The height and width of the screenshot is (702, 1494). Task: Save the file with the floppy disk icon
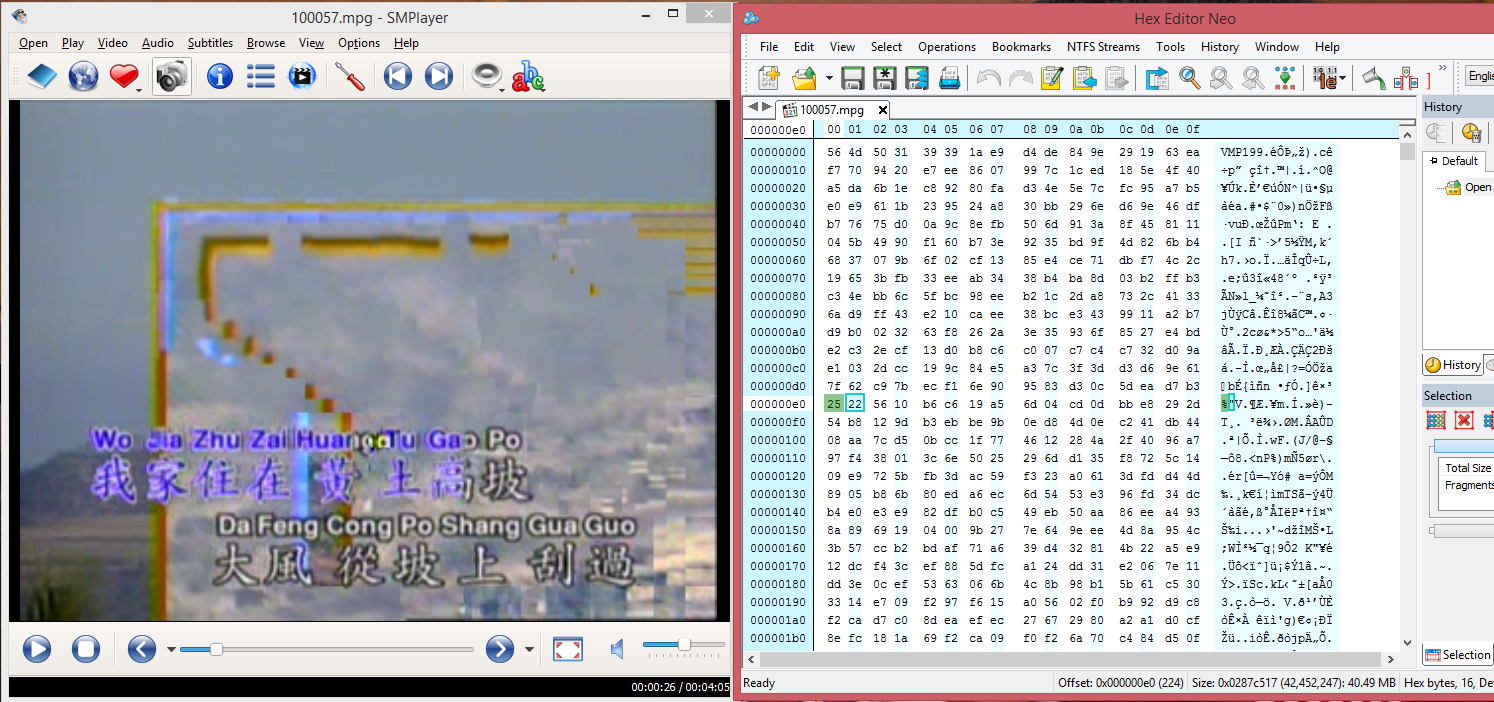(852, 77)
